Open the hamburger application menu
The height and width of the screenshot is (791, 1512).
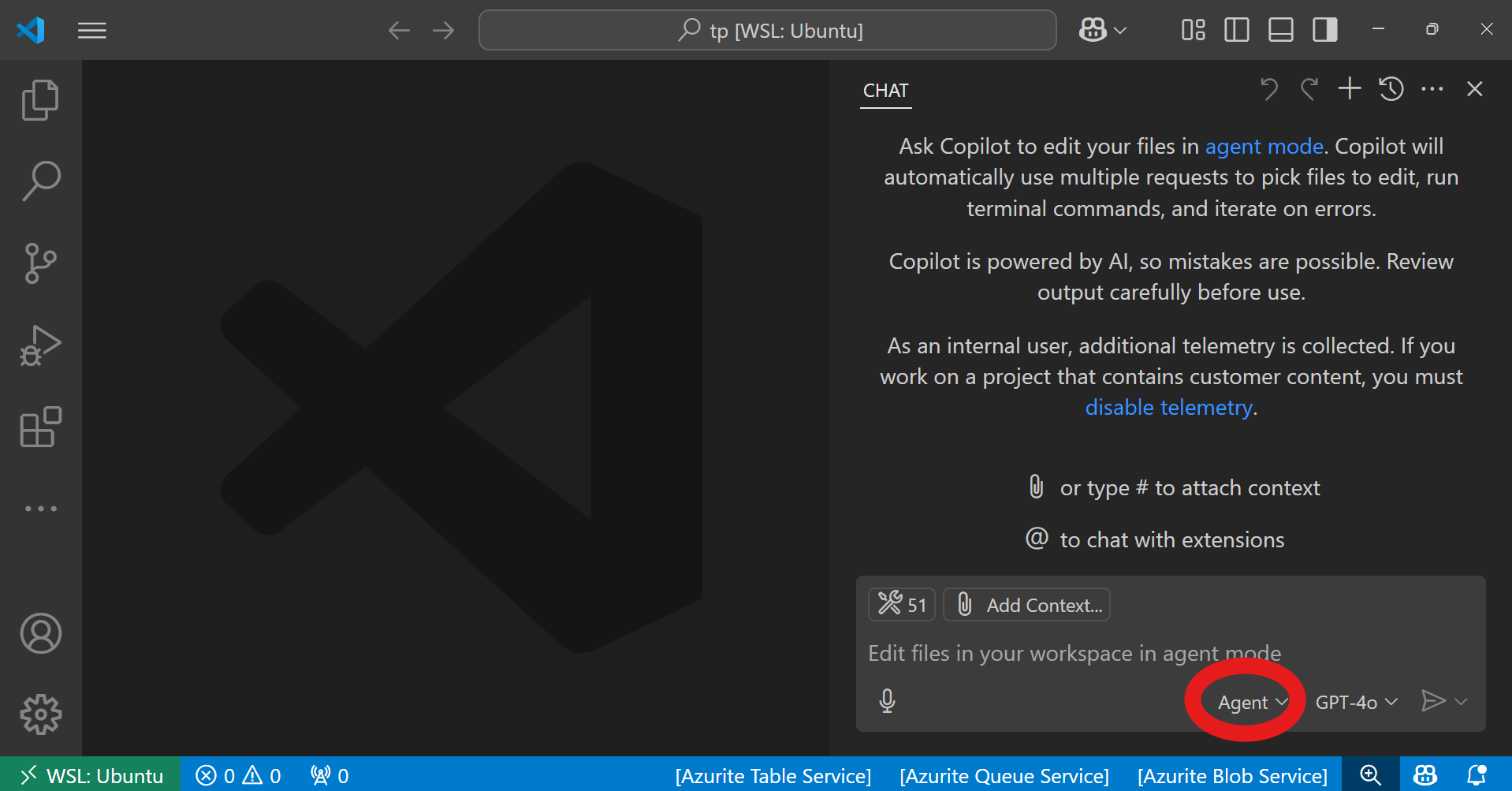pyautogui.click(x=92, y=31)
